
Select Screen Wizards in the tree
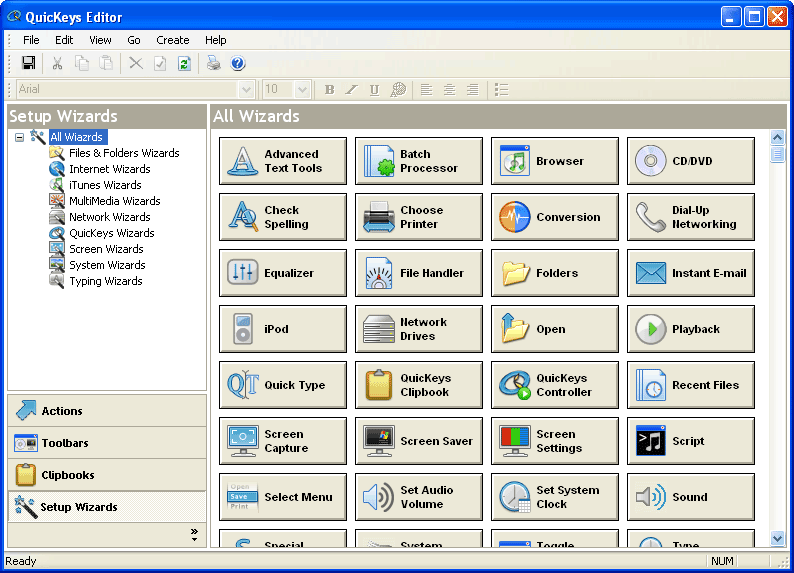point(106,249)
